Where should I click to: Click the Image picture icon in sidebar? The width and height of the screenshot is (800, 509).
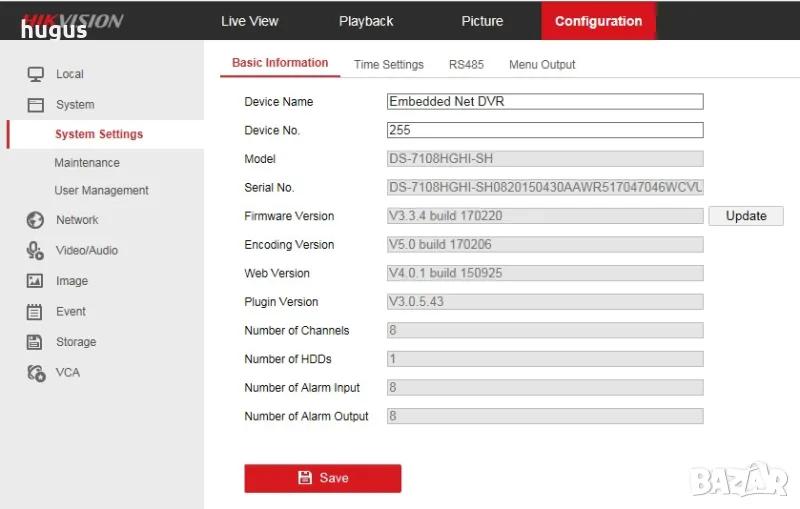(x=36, y=282)
